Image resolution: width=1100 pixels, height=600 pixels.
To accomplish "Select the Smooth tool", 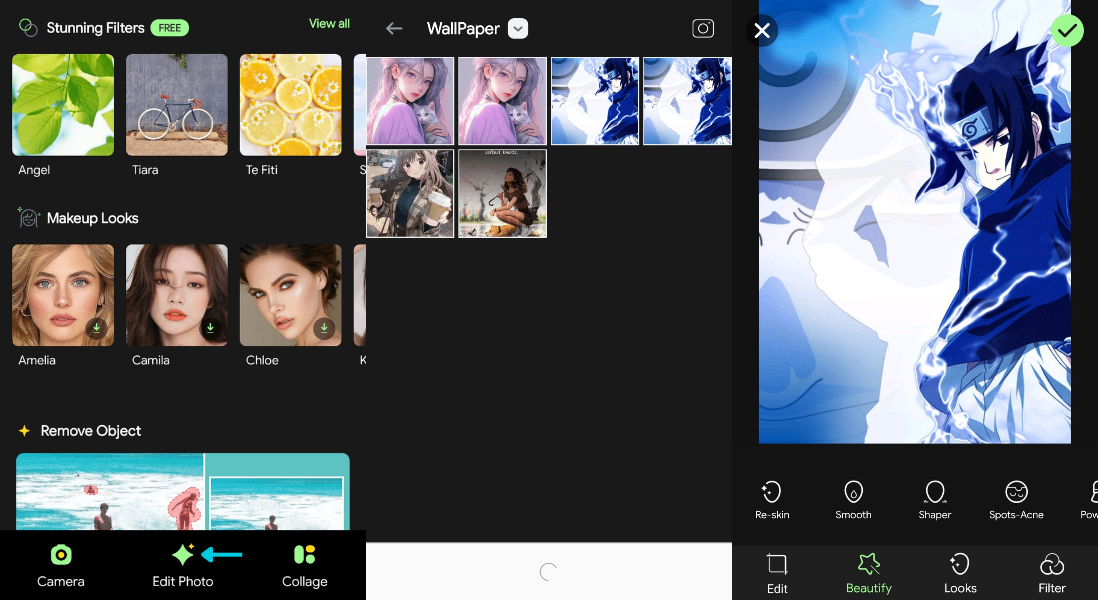I will pos(853,500).
